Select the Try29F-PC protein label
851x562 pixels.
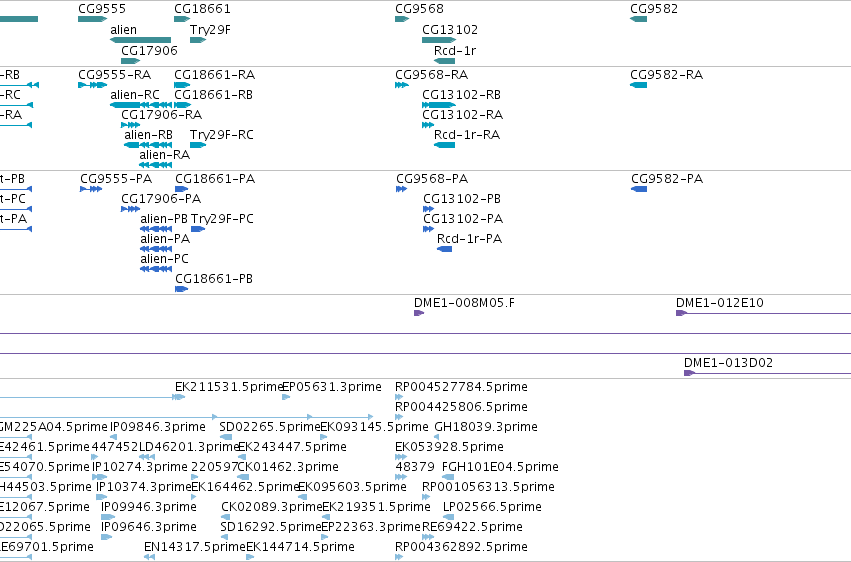[x=222, y=219]
